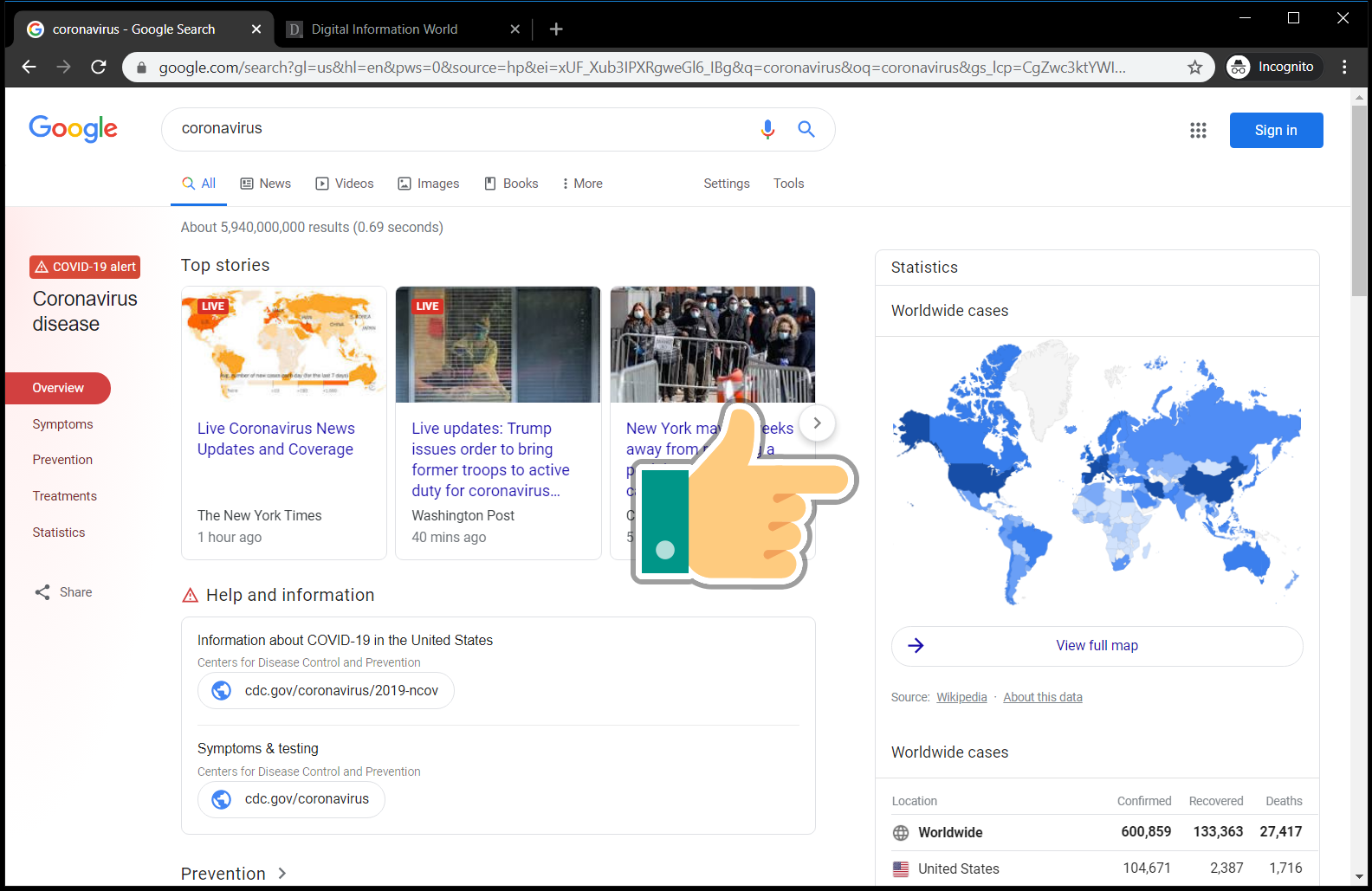
Task: Click the Sign in button
Action: [1276, 130]
